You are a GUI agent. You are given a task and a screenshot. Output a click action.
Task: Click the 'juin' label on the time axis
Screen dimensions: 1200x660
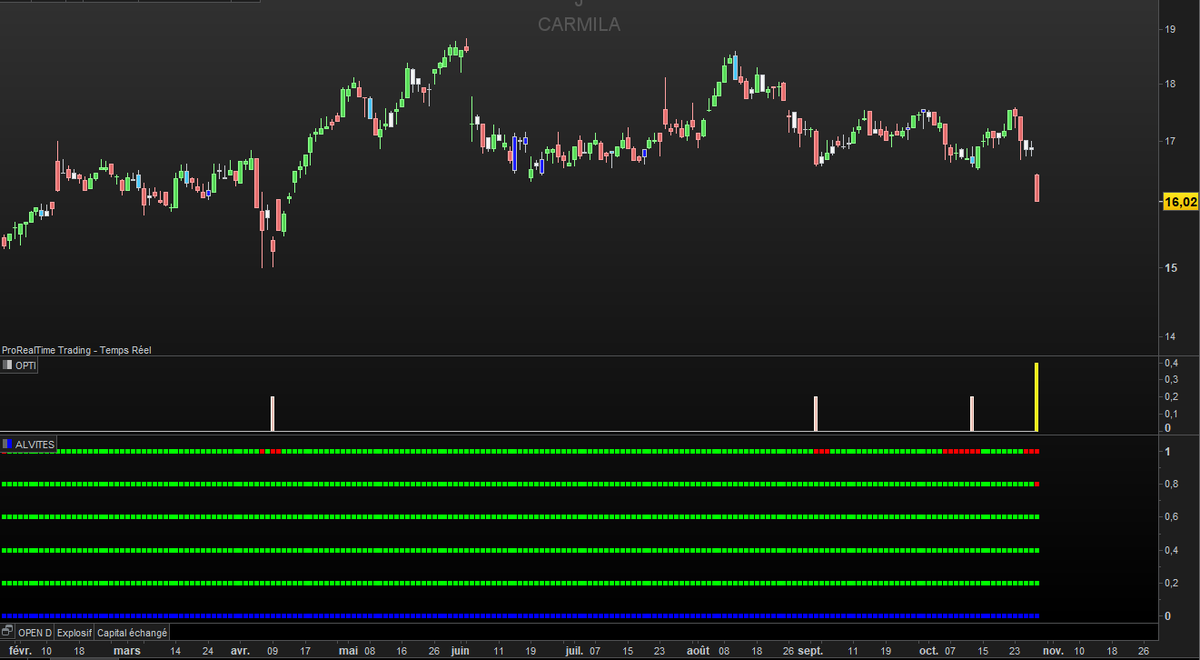click(459, 650)
